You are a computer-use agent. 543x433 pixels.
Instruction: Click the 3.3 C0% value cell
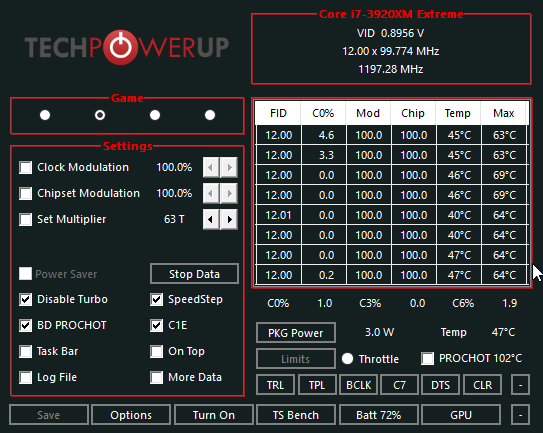pos(324,155)
